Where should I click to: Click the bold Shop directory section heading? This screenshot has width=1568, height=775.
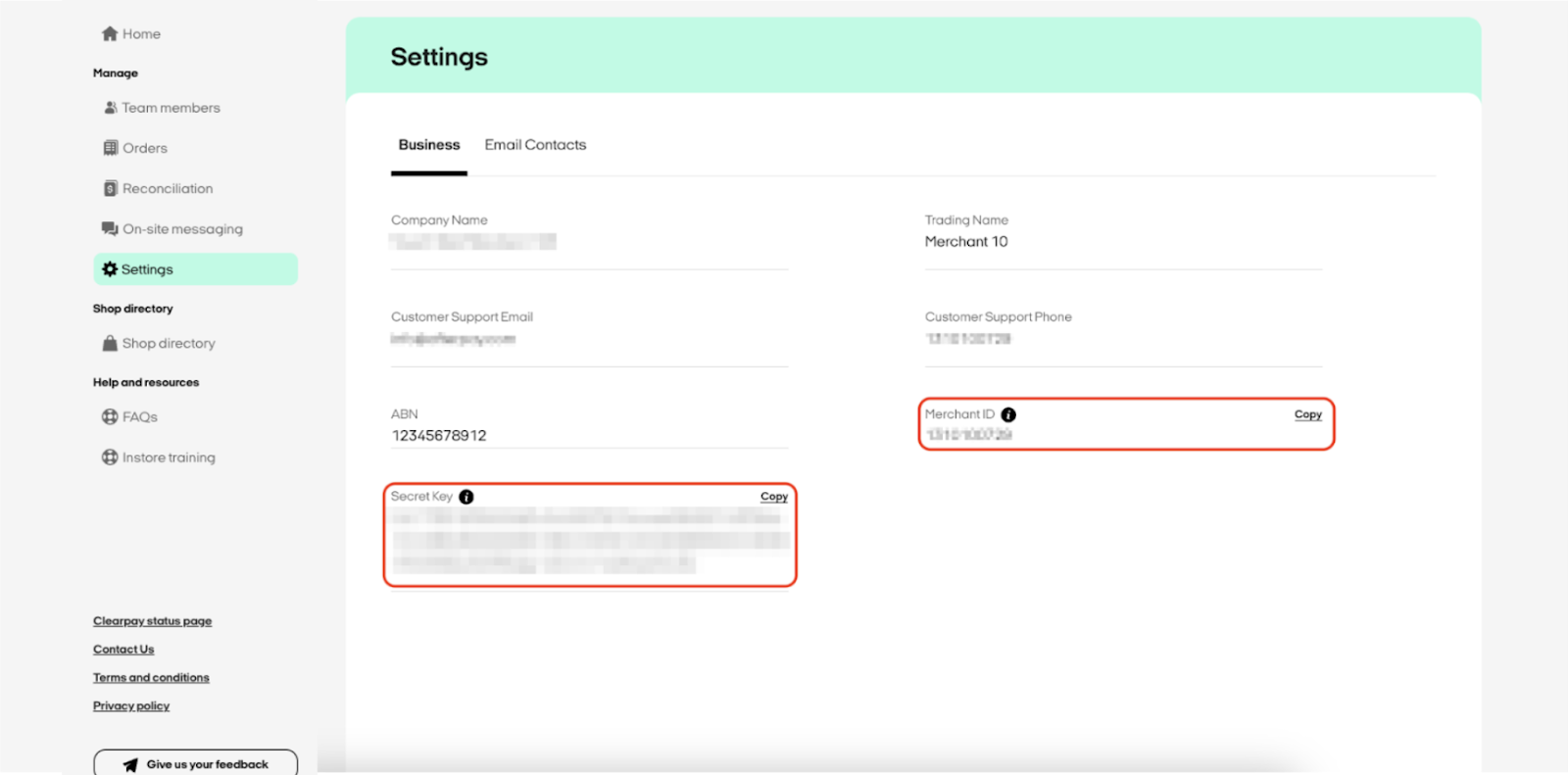pos(133,309)
